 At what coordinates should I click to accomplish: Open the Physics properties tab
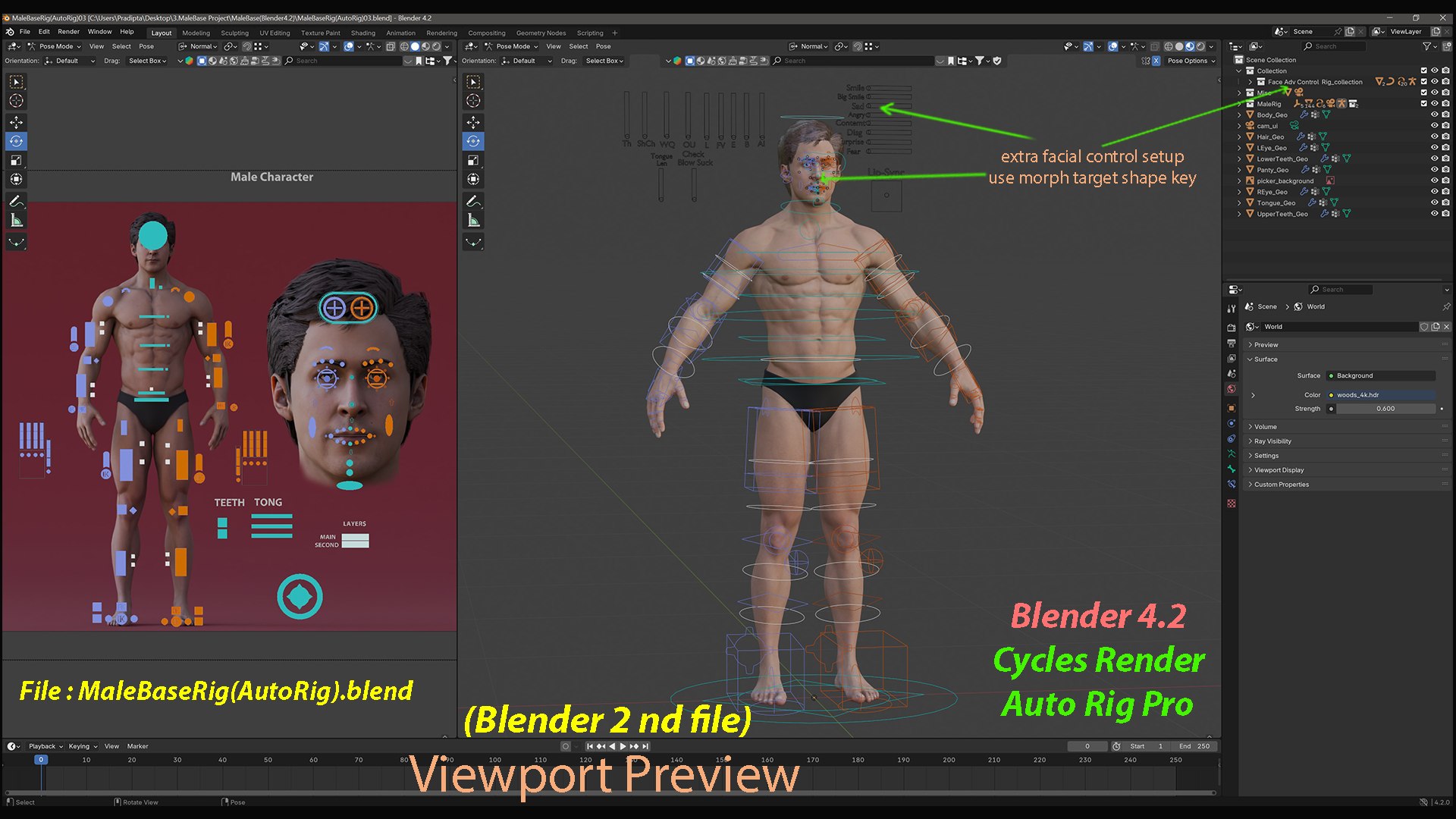pyautogui.click(x=1232, y=423)
